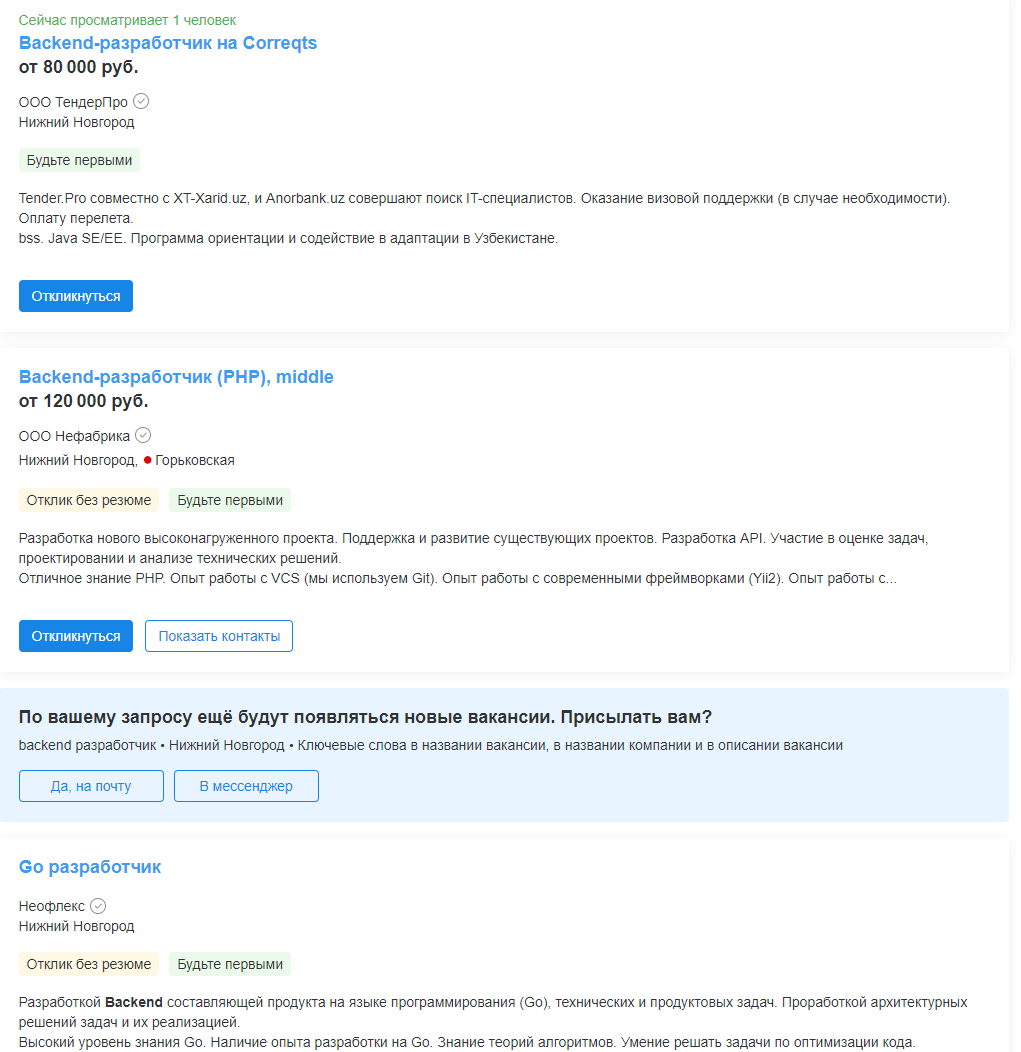
Task: Subscribe via Да, на почту button
Action: coord(91,786)
